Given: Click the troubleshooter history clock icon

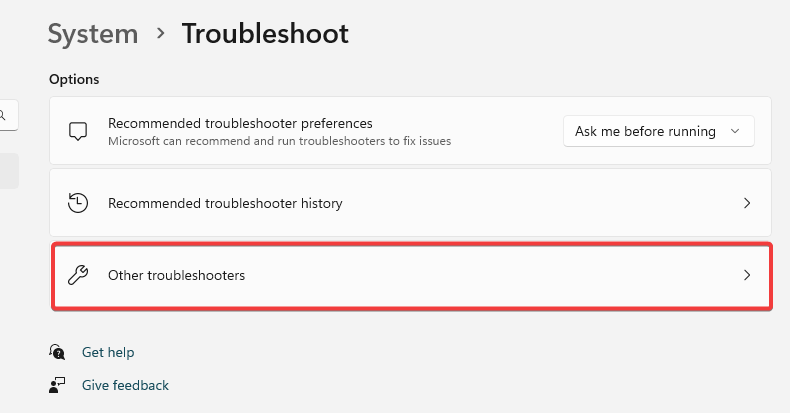Looking at the screenshot, I should (78, 203).
